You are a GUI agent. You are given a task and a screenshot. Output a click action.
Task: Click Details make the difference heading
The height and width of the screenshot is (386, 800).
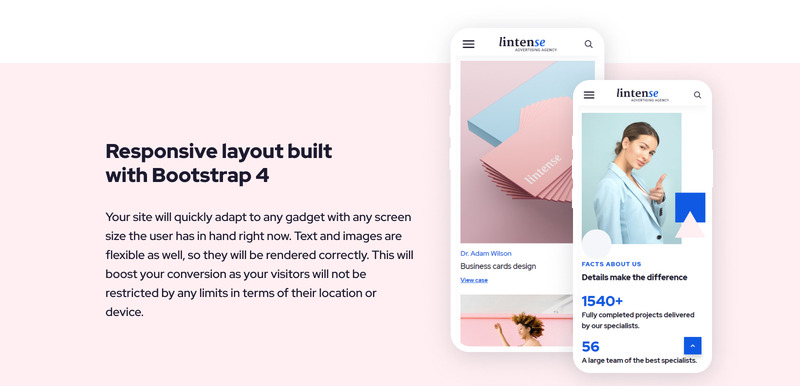pos(634,277)
